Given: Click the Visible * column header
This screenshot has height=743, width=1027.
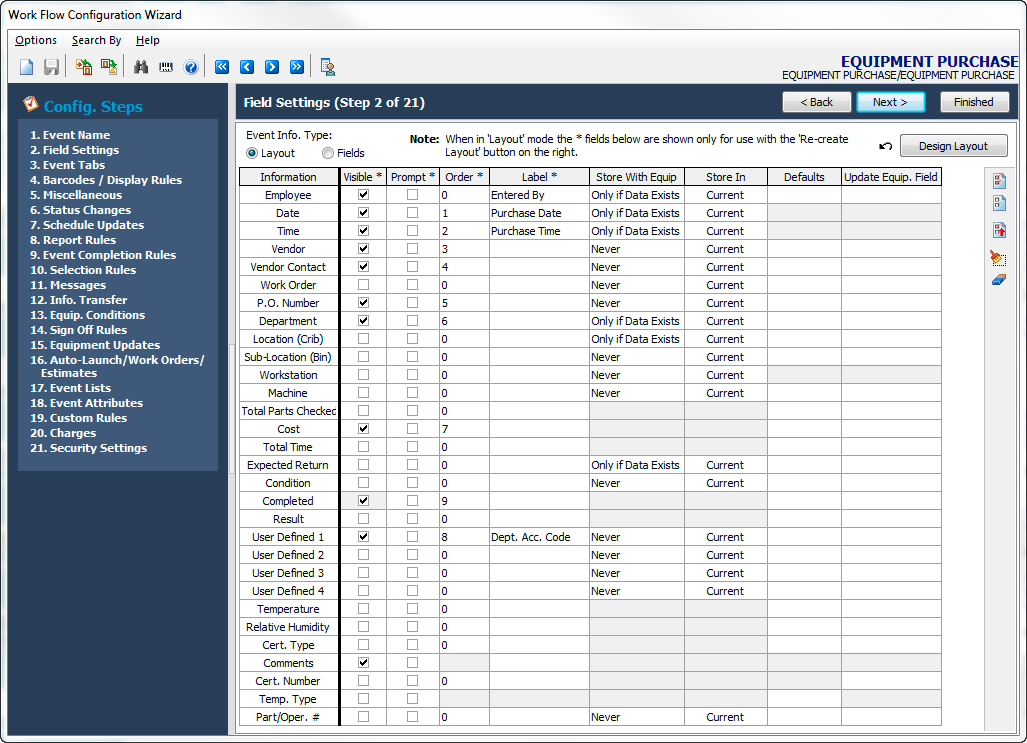Looking at the screenshot, I should 363,177.
